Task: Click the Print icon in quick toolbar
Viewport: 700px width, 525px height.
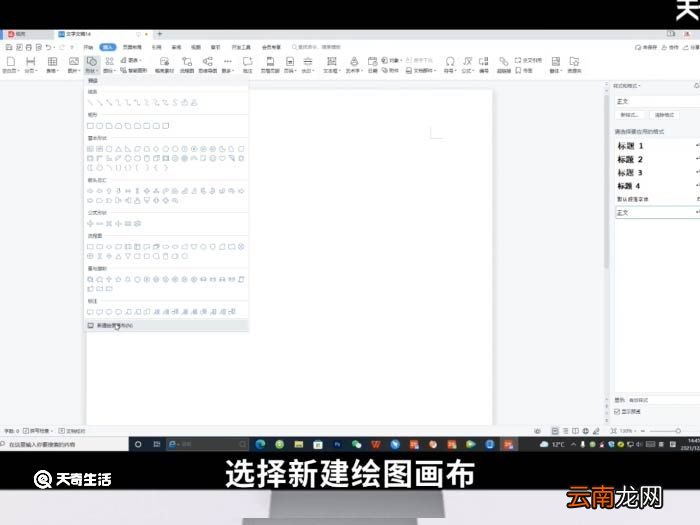Action: (29, 47)
